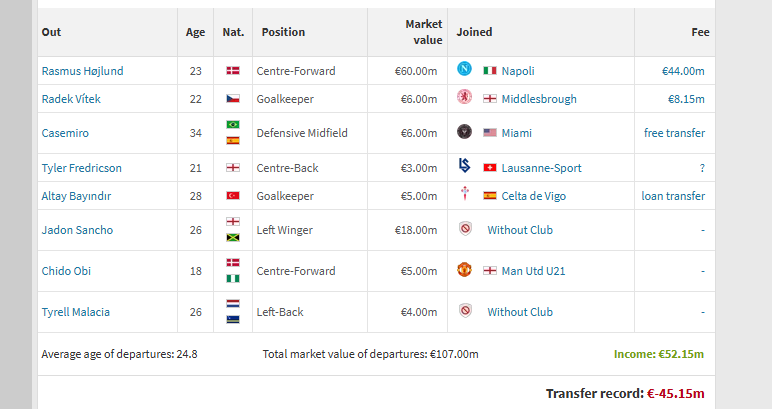Click the Inter Miami club crest
Viewport: 772px width, 409px height.
click(464, 132)
